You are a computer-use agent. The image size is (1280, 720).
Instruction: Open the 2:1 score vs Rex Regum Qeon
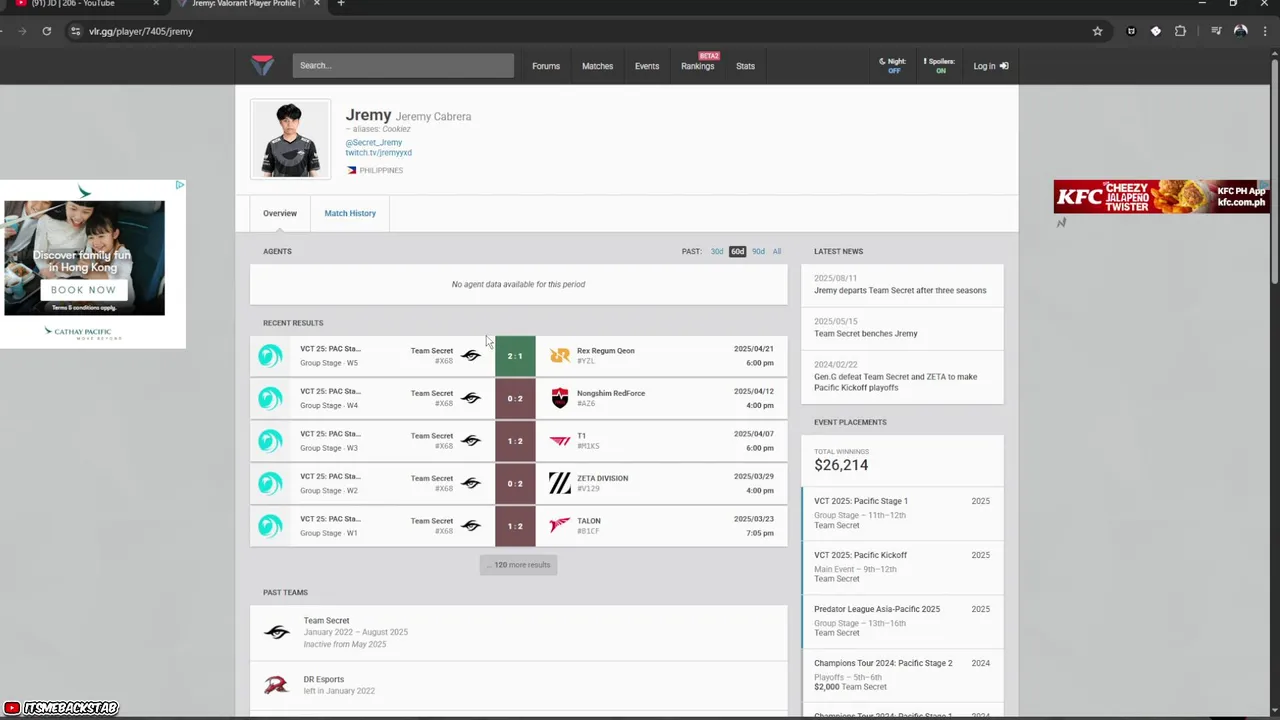(x=515, y=356)
